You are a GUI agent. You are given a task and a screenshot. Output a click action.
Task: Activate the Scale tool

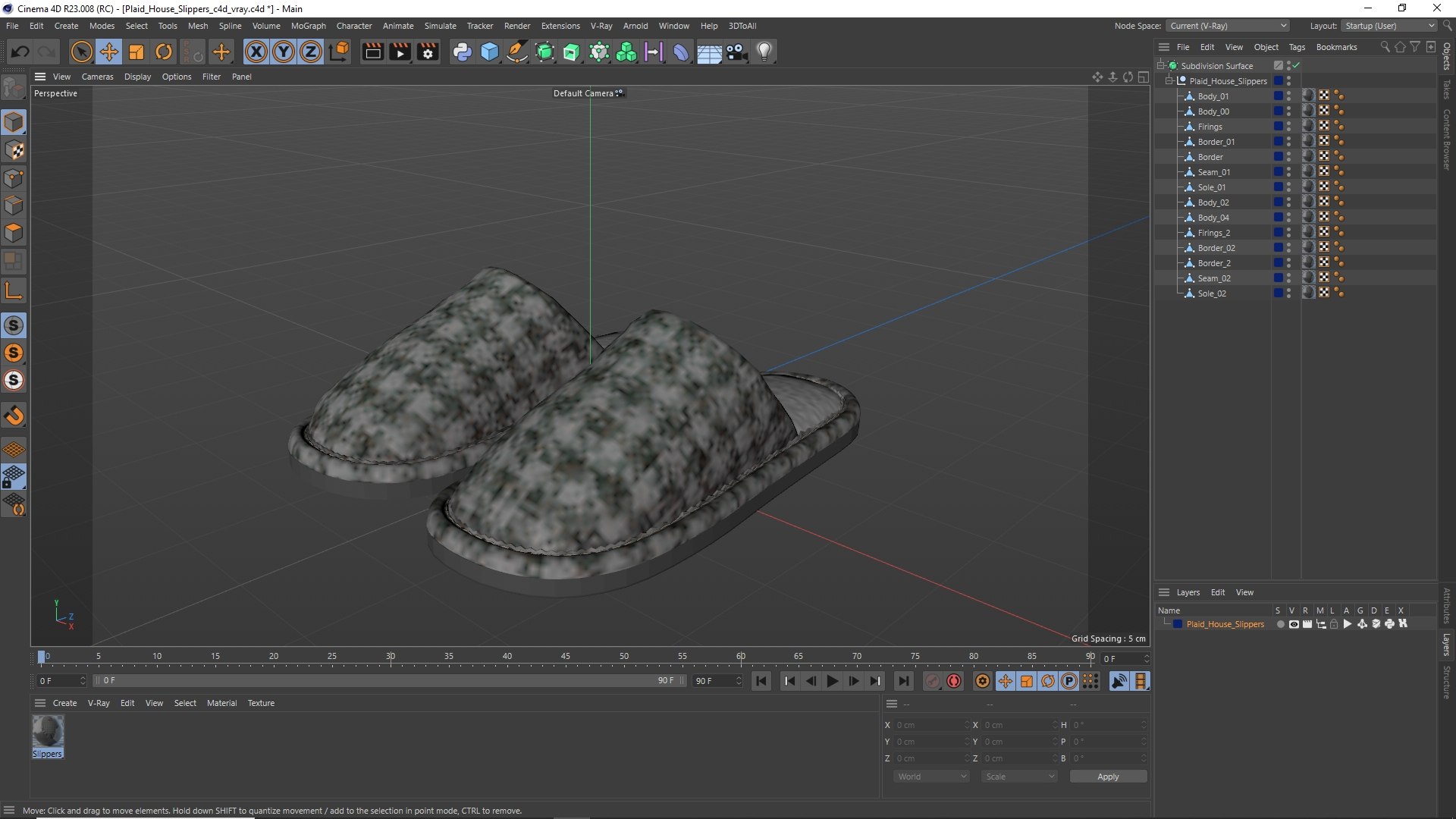pos(136,52)
